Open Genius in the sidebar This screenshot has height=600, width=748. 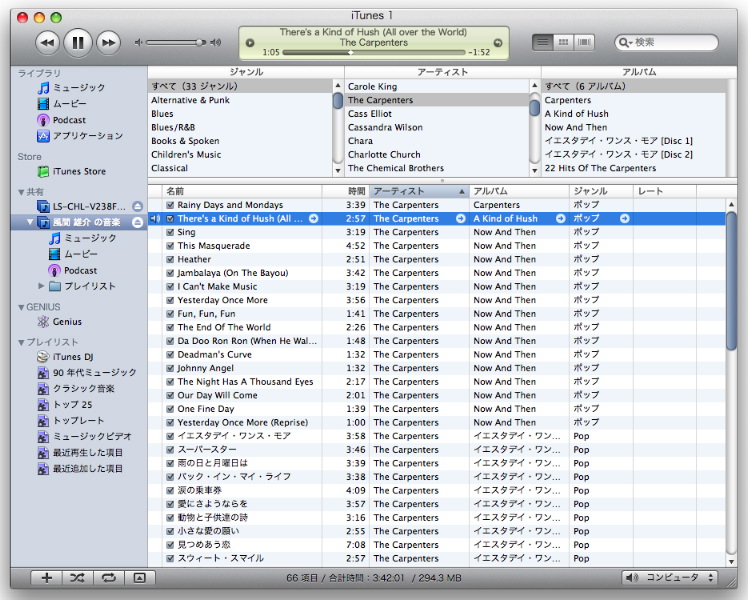[x=68, y=322]
